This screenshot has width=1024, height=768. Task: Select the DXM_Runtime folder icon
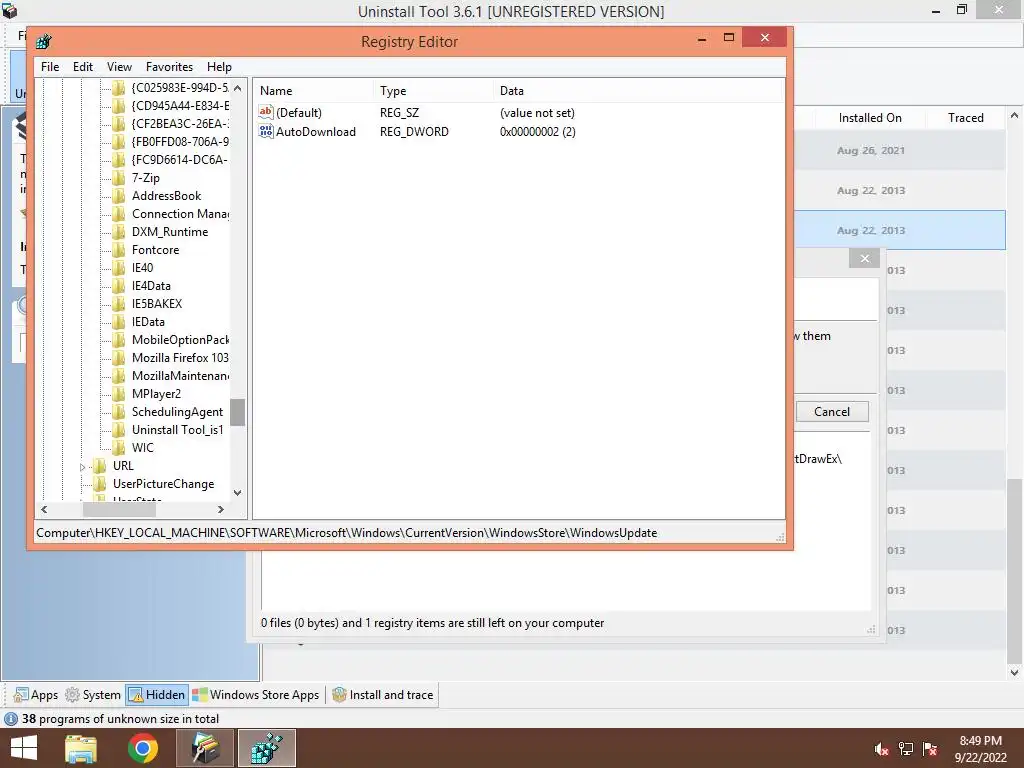118,232
